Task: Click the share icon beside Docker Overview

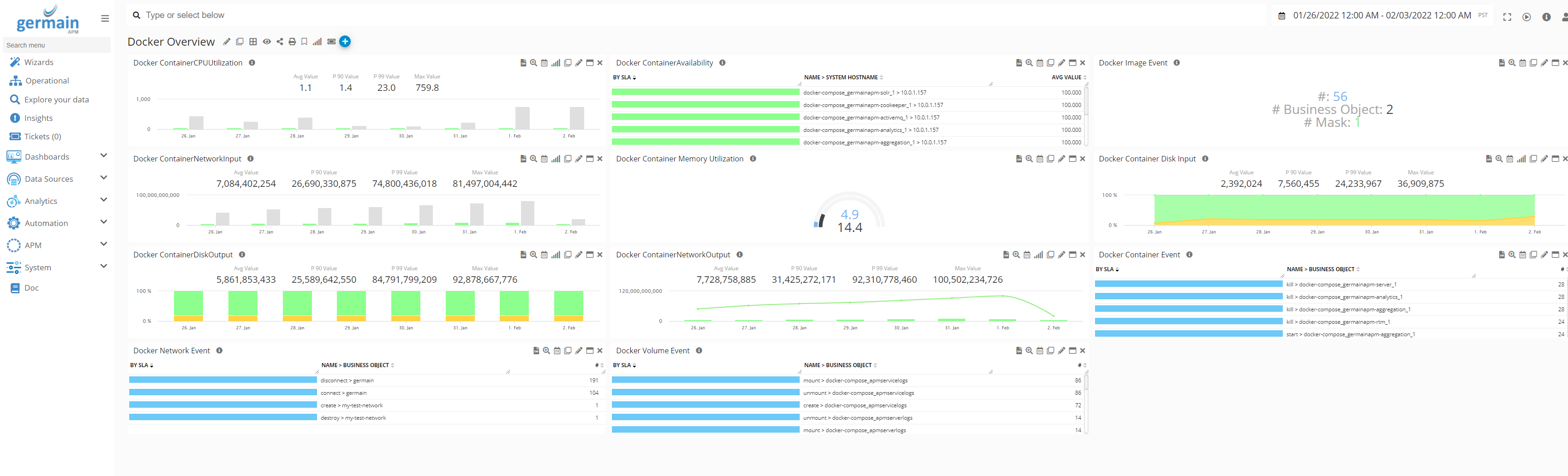Action: pos(280,42)
